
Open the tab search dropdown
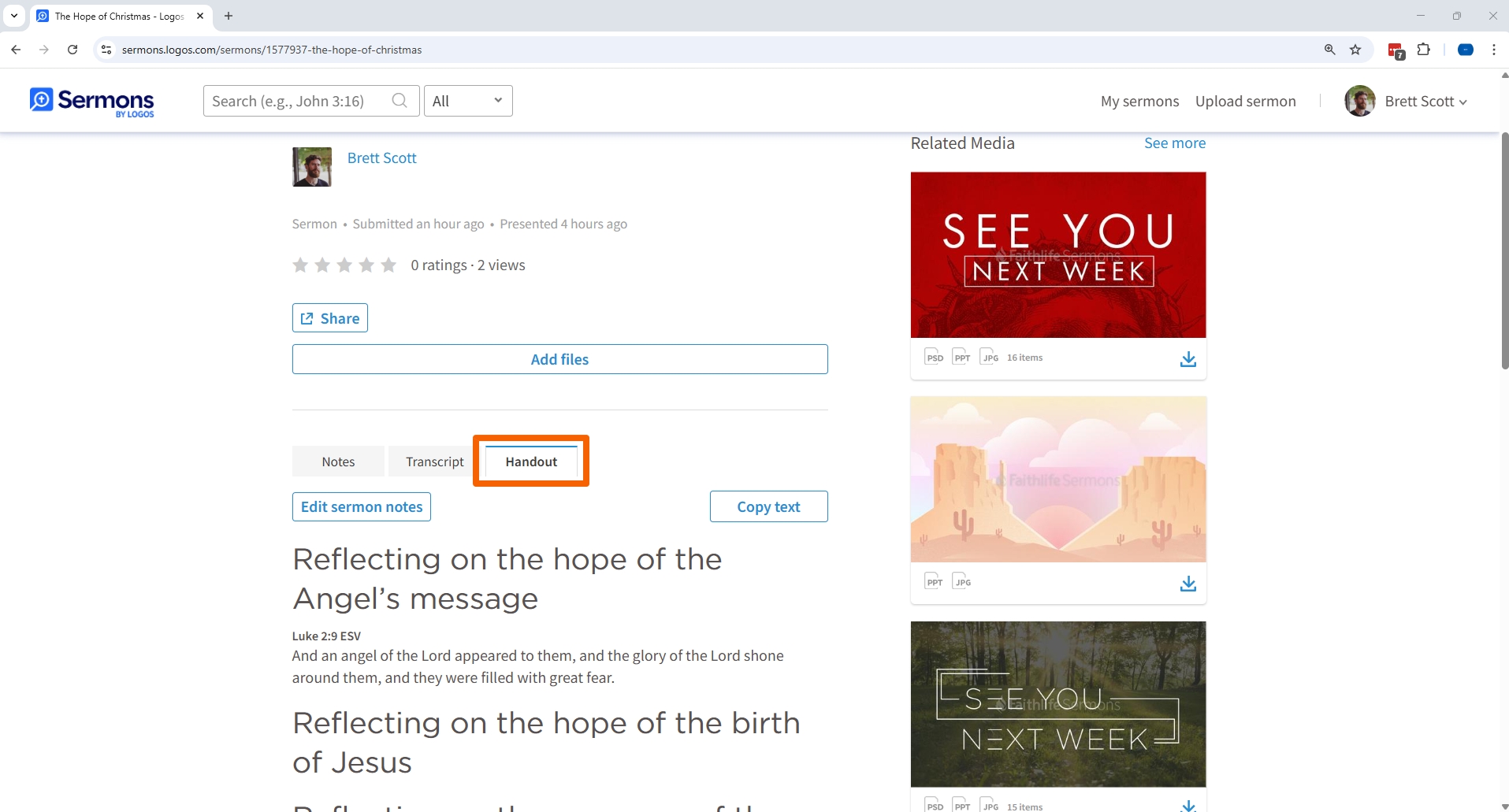click(14, 16)
